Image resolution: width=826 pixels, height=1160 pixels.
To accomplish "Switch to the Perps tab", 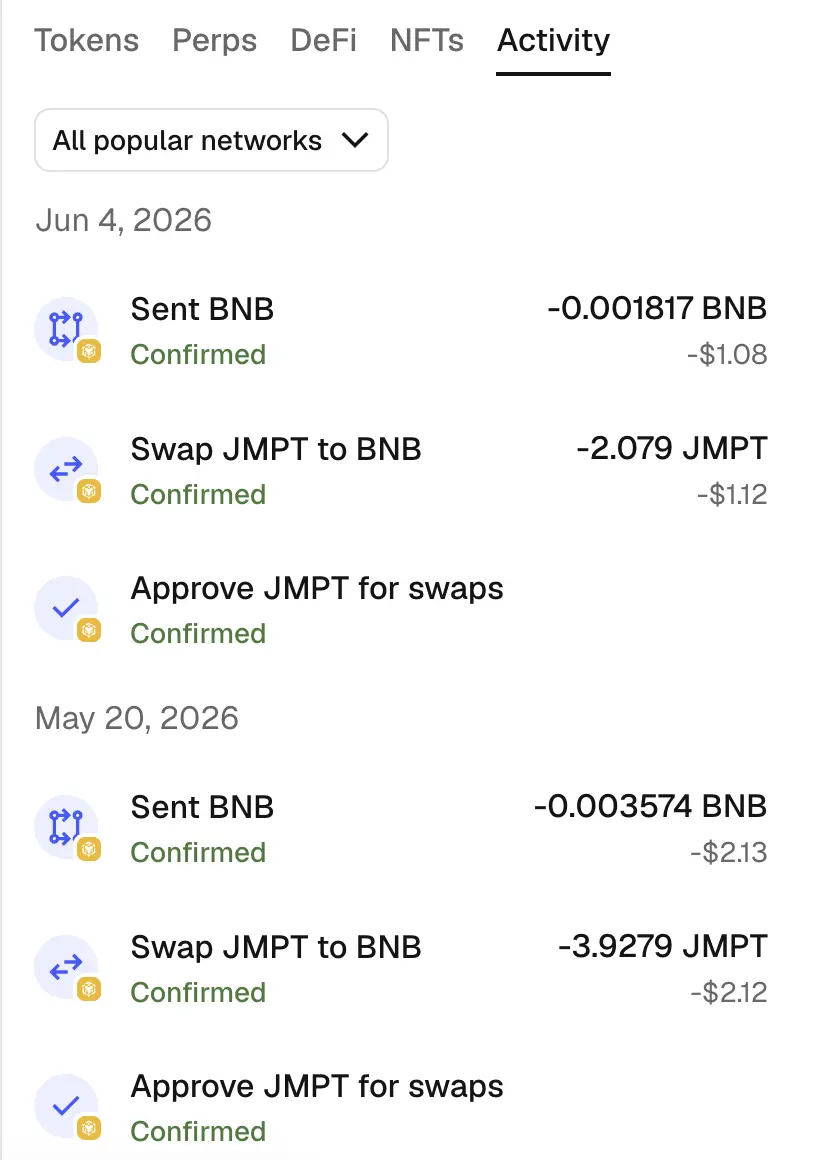I will click(x=214, y=41).
